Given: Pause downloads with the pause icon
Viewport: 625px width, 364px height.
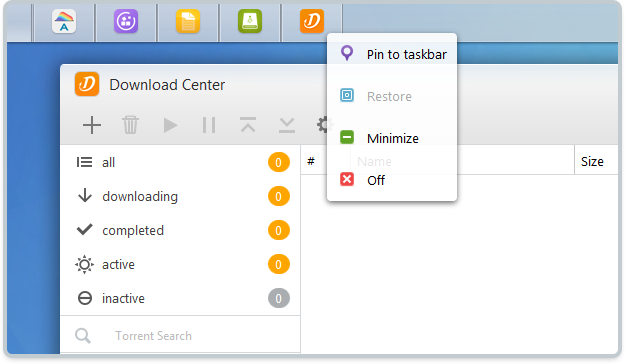Looking at the screenshot, I should coord(209,125).
